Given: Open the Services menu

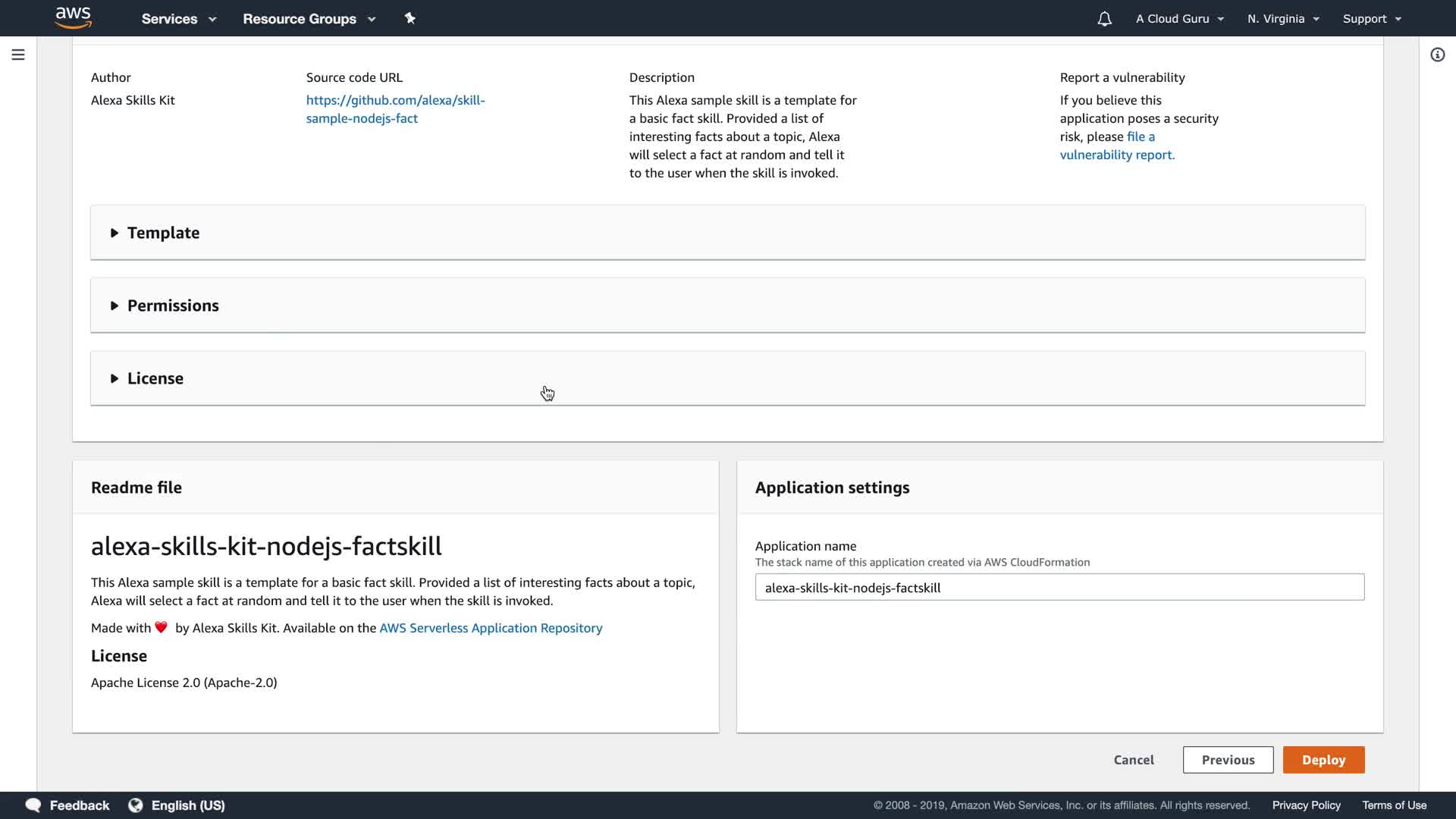Looking at the screenshot, I should [x=178, y=19].
